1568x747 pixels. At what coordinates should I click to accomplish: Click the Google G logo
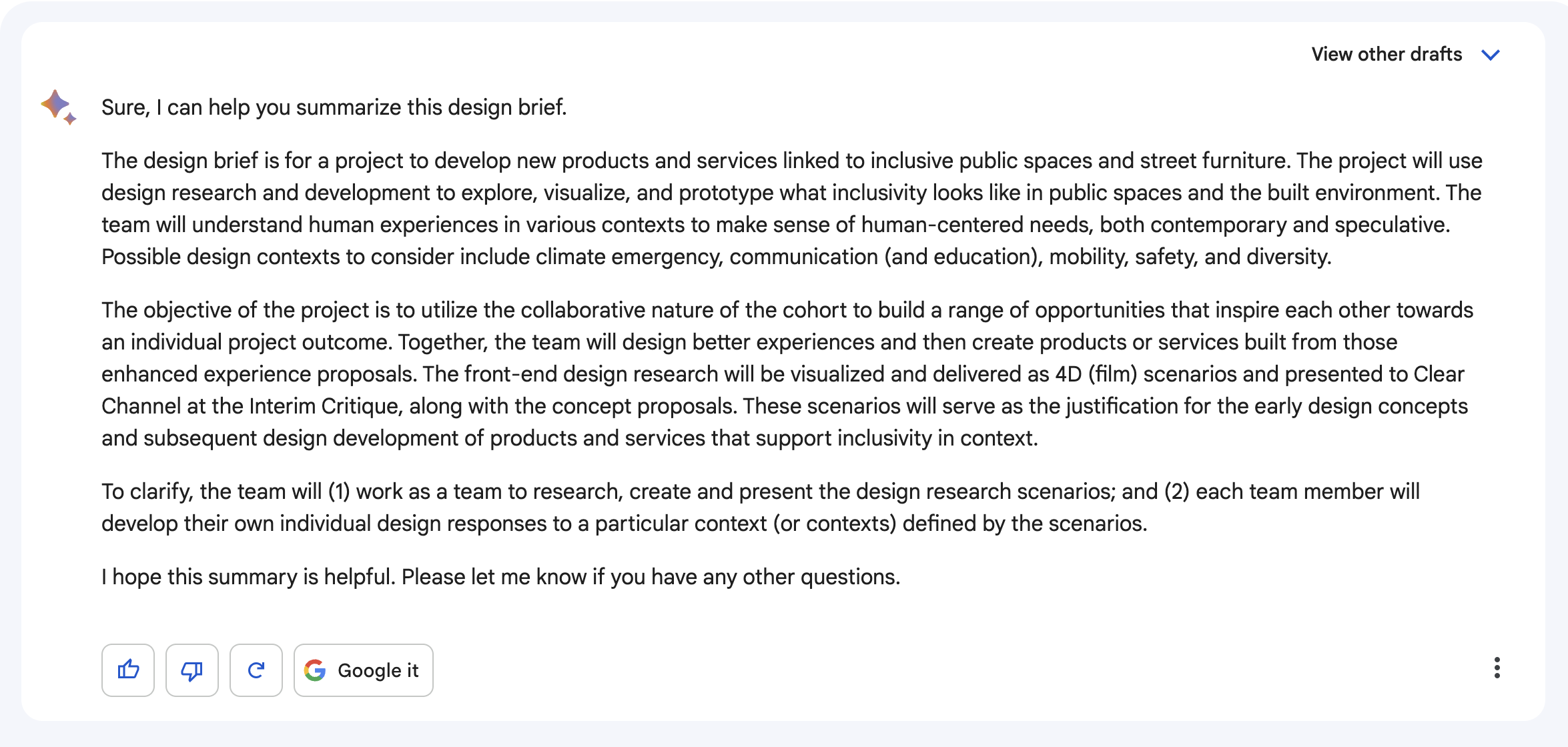click(315, 670)
